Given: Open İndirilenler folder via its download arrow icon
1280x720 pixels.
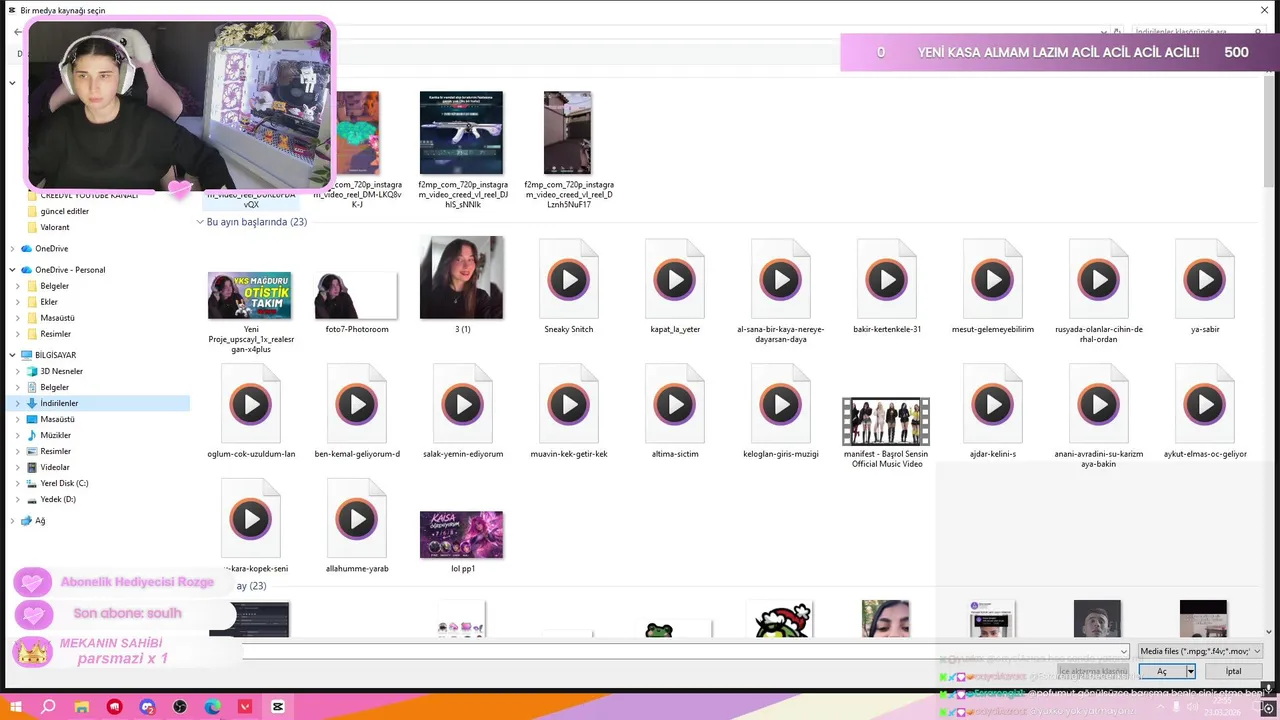Looking at the screenshot, I should coord(32,403).
